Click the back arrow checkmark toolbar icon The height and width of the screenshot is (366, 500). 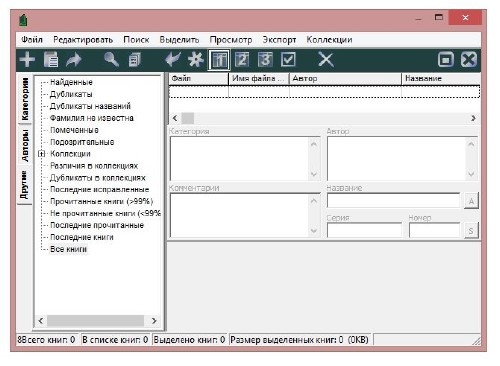[173, 60]
